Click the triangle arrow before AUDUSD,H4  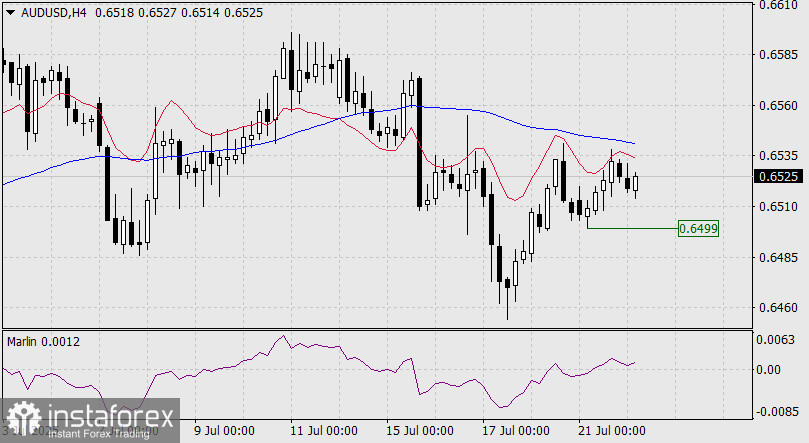pos(11,13)
